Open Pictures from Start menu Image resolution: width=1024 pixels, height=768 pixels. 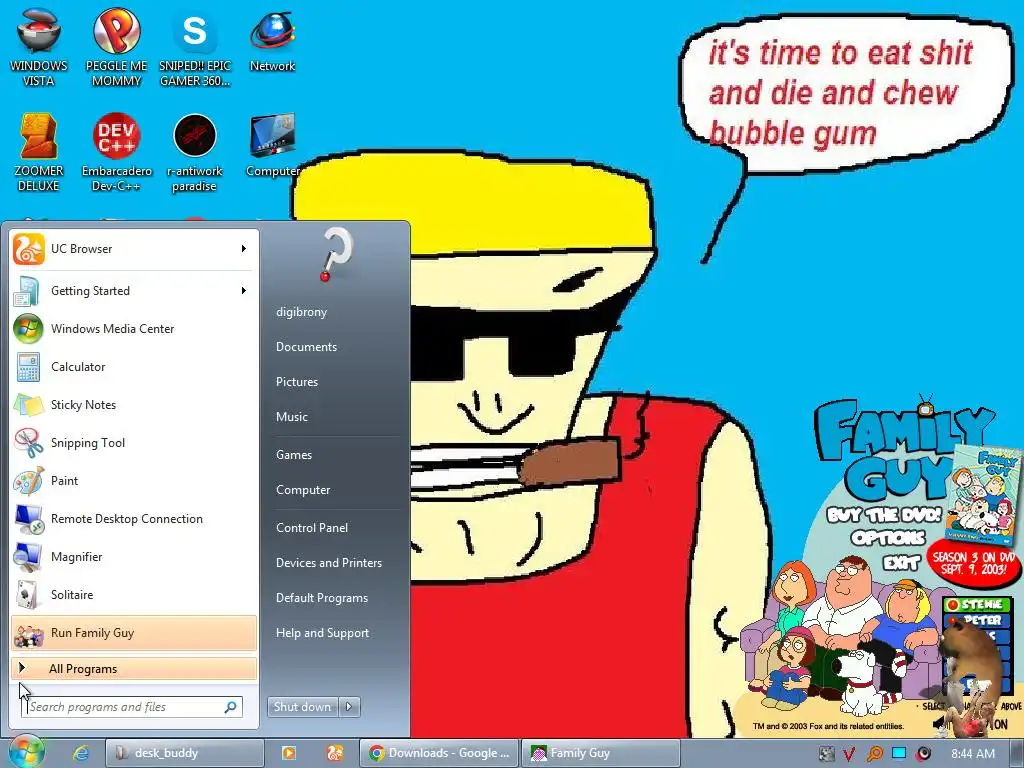click(296, 382)
